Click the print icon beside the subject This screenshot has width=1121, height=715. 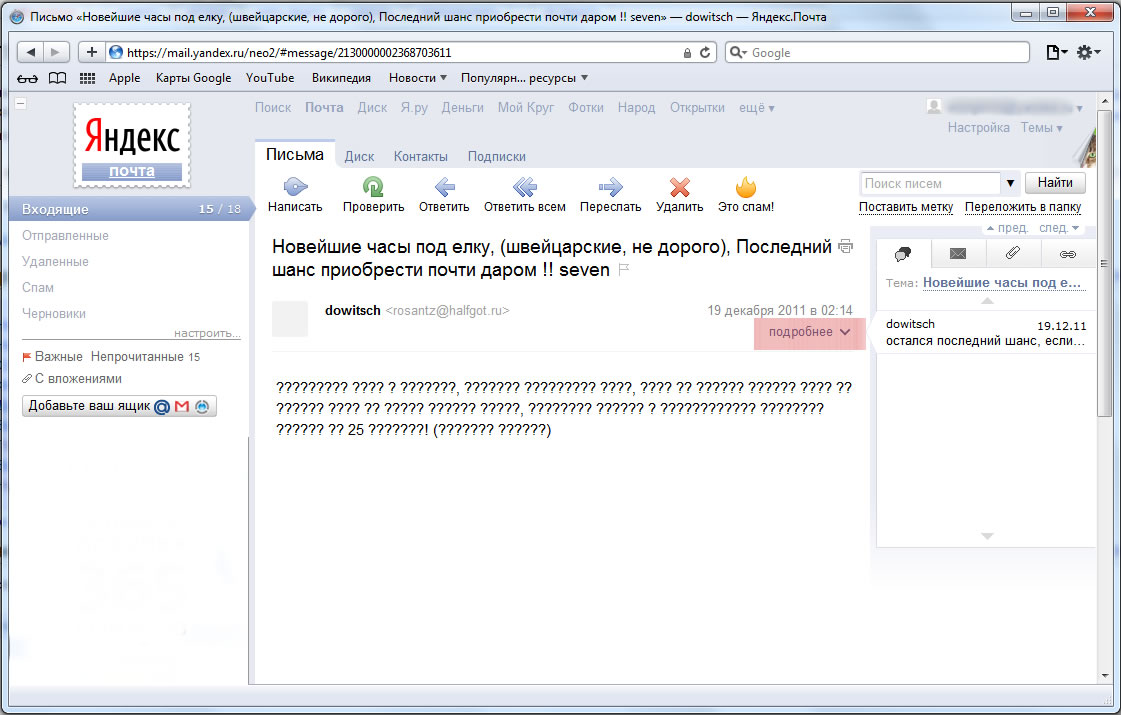[x=846, y=246]
